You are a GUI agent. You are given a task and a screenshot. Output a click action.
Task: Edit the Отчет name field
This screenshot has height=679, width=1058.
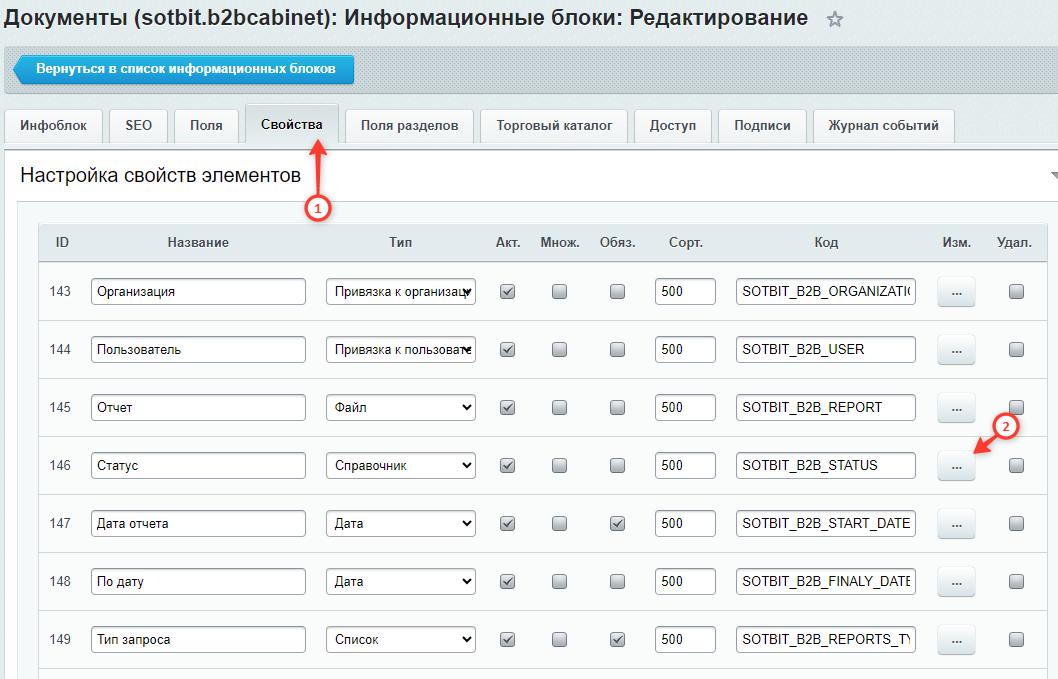click(198, 408)
